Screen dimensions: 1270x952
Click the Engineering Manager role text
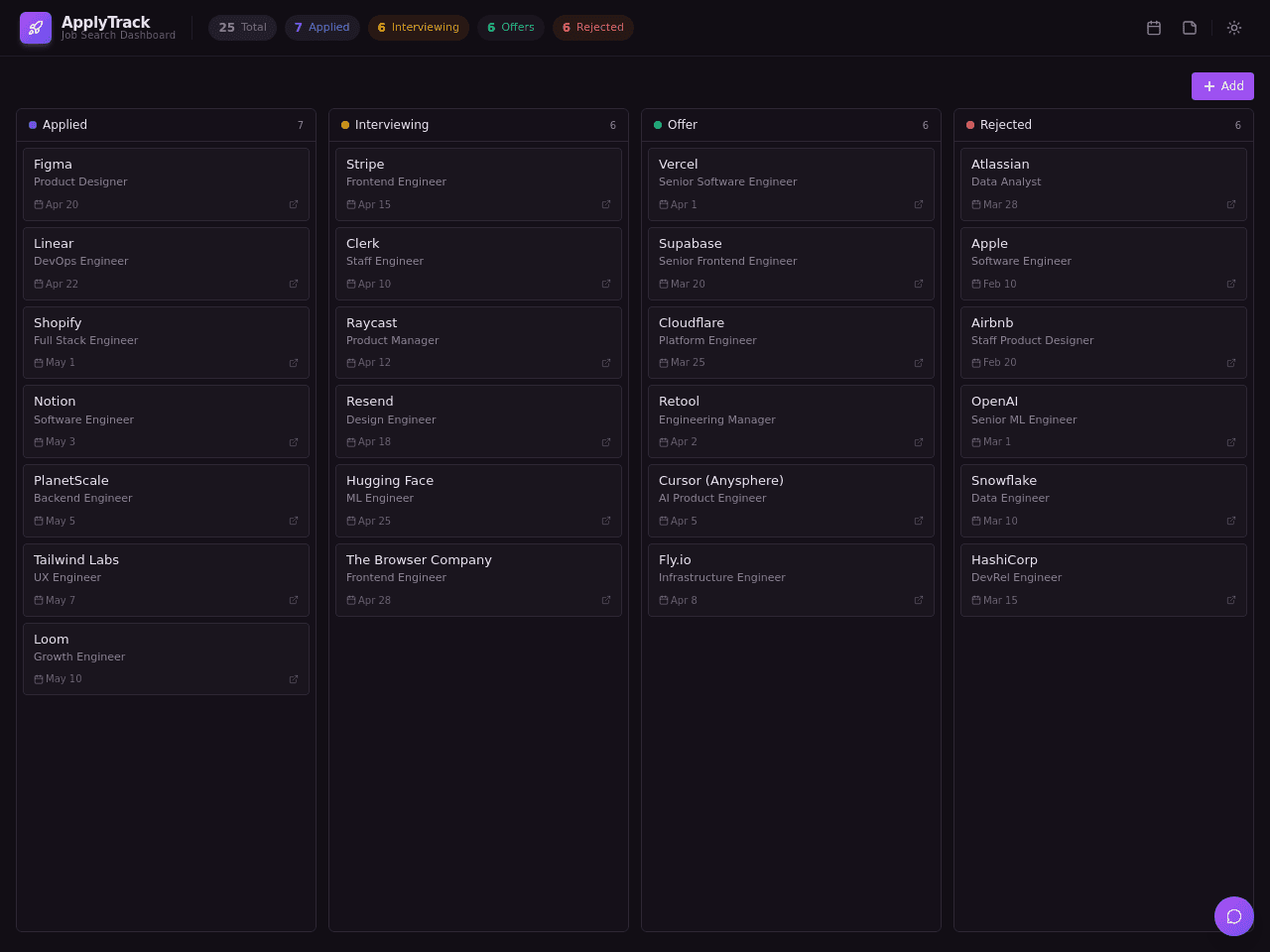717,419
